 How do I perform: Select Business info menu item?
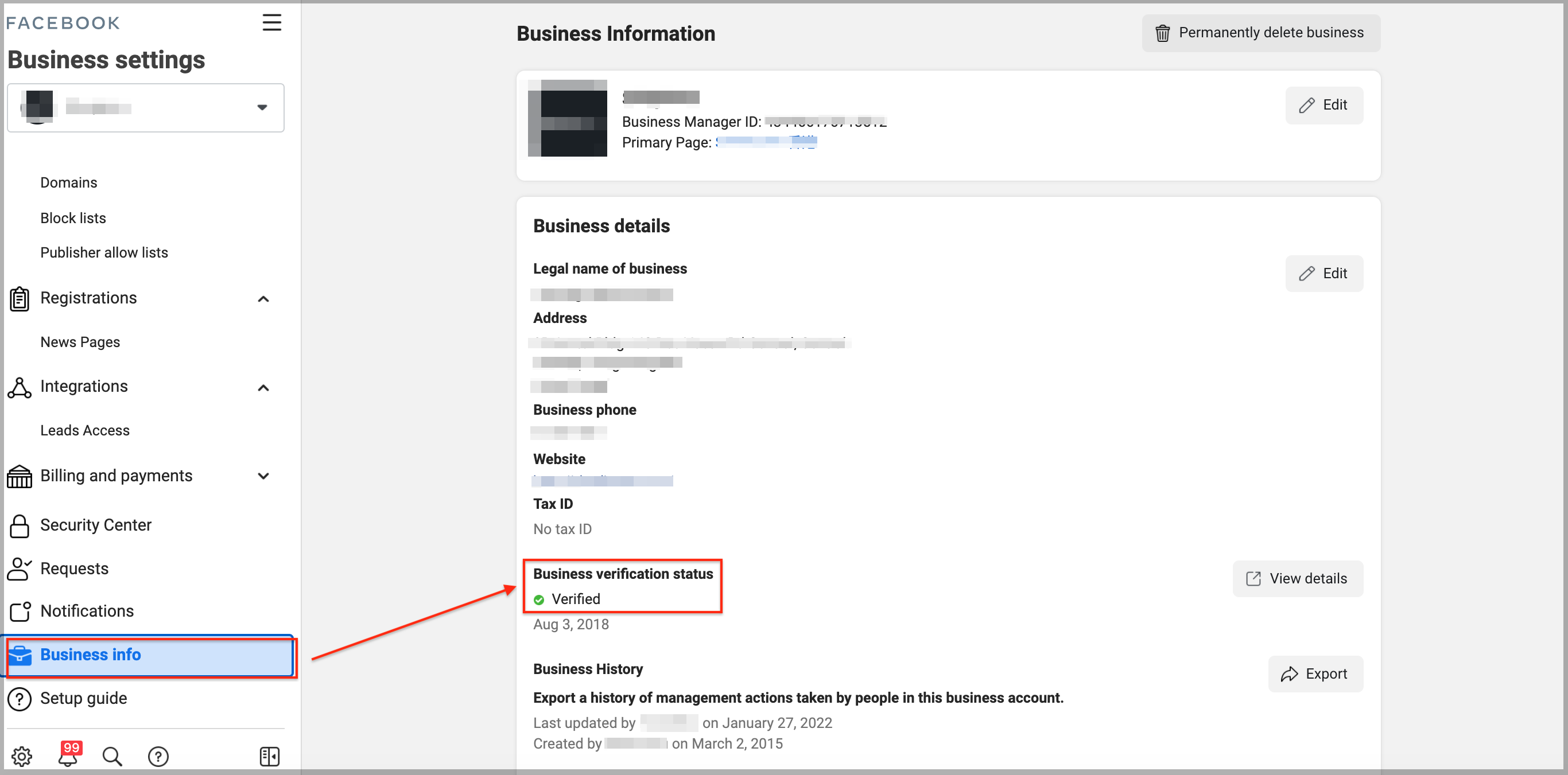click(x=150, y=655)
